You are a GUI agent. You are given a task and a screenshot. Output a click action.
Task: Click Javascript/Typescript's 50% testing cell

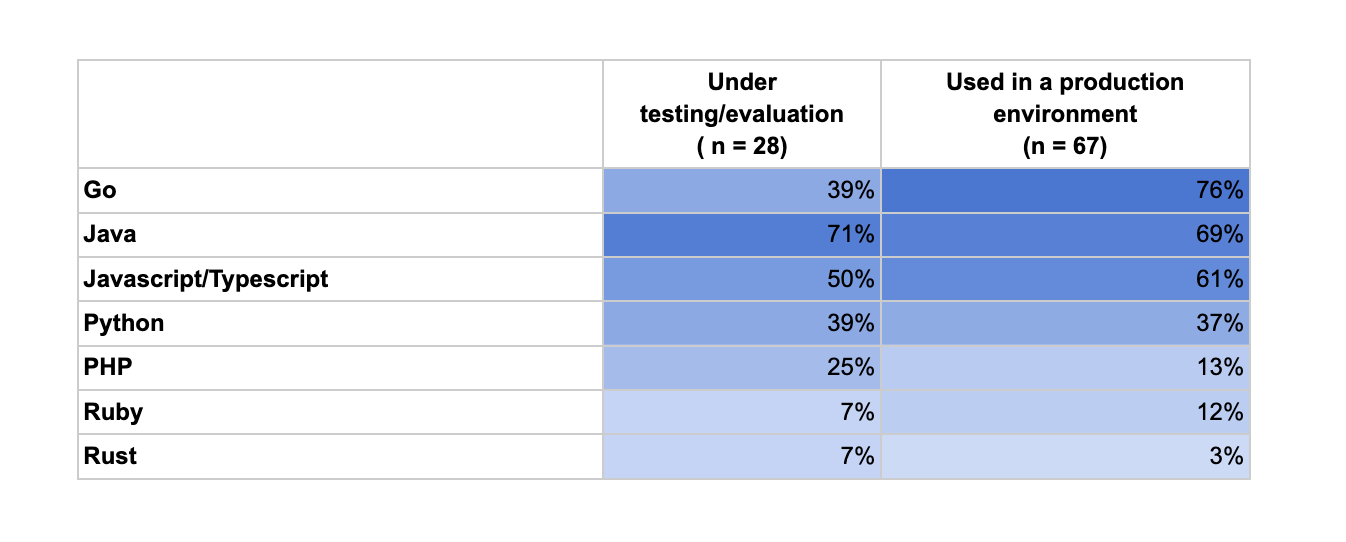point(741,279)
